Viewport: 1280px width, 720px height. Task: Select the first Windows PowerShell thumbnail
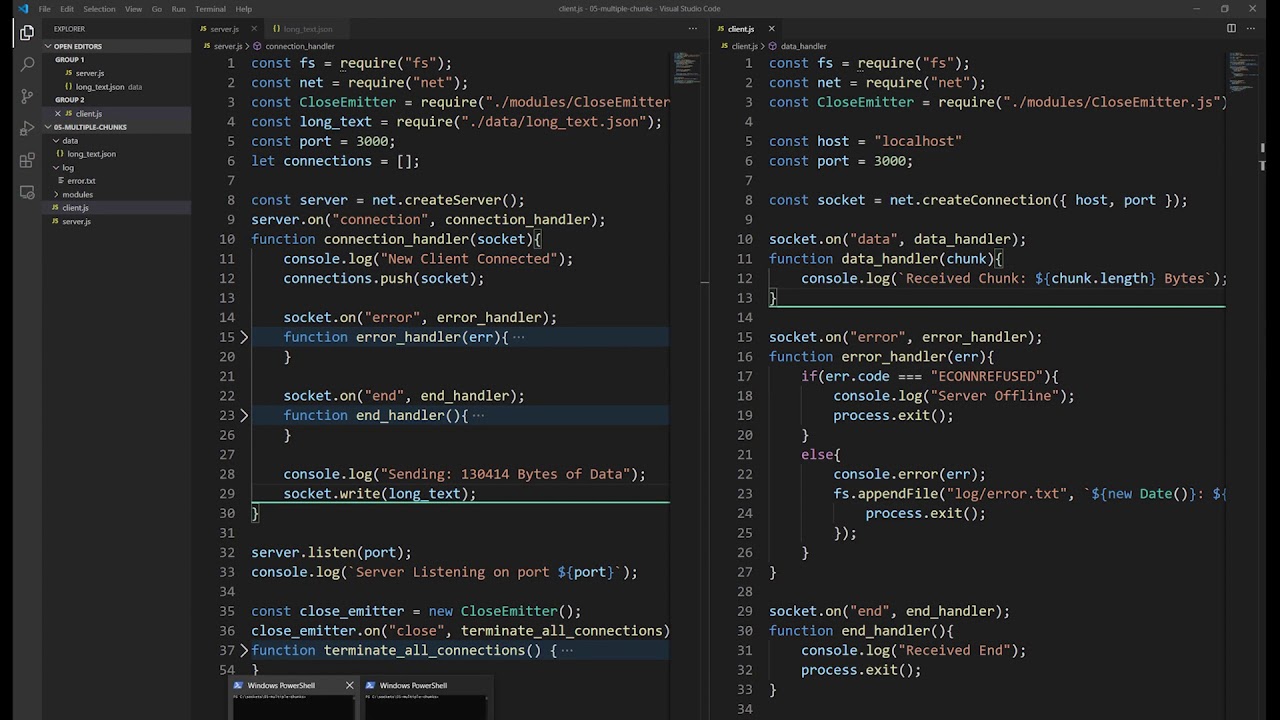tap(293, 698)
